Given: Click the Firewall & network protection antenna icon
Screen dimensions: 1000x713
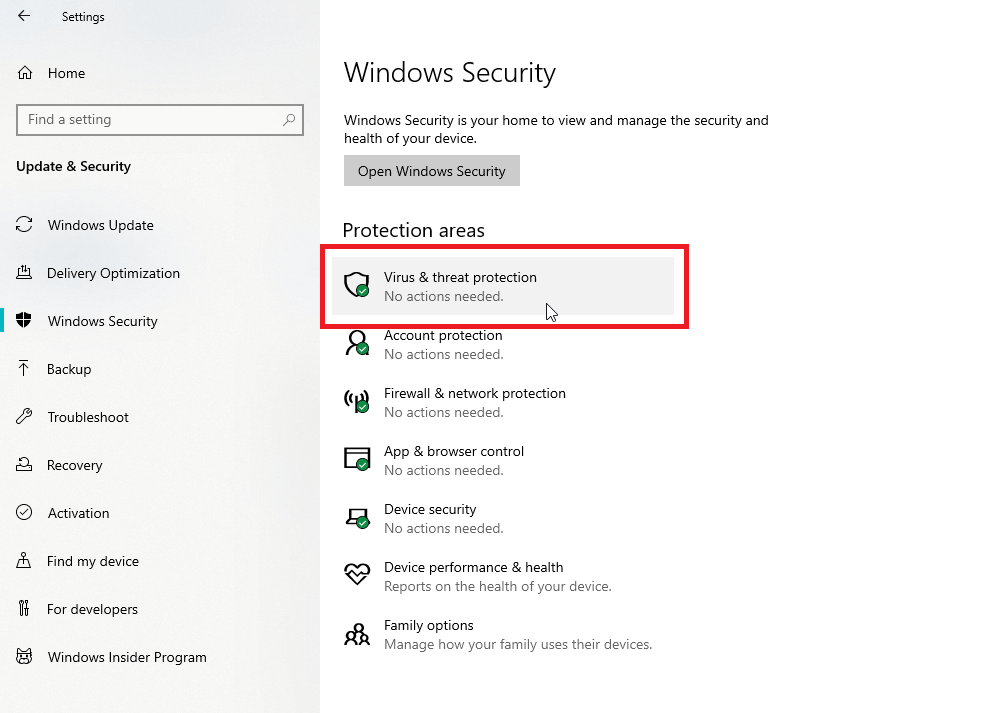Looking at the screenshot, I should [357, 401].
